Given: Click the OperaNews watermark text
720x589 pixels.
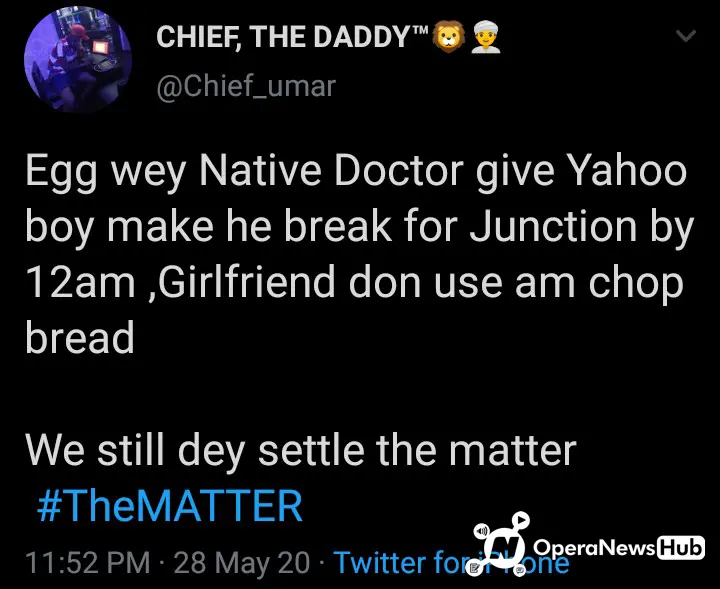Looking at the screenshot, I should click(x=594, y=547).
